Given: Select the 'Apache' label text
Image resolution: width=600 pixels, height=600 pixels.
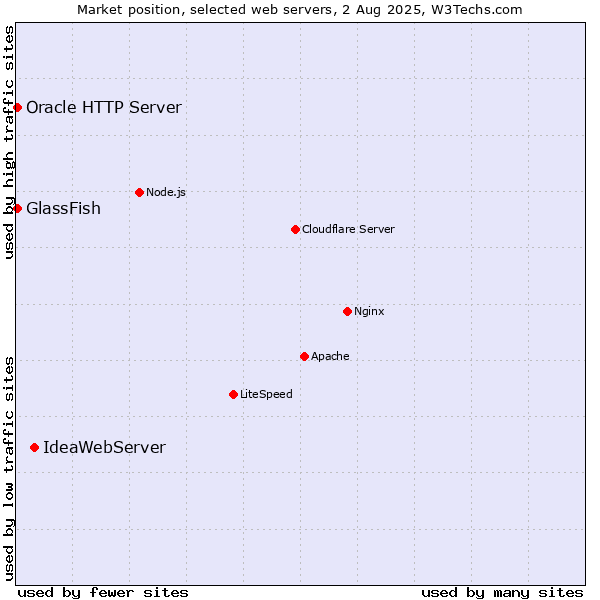Looking at the screenshot, I should [x=330, y=356].
